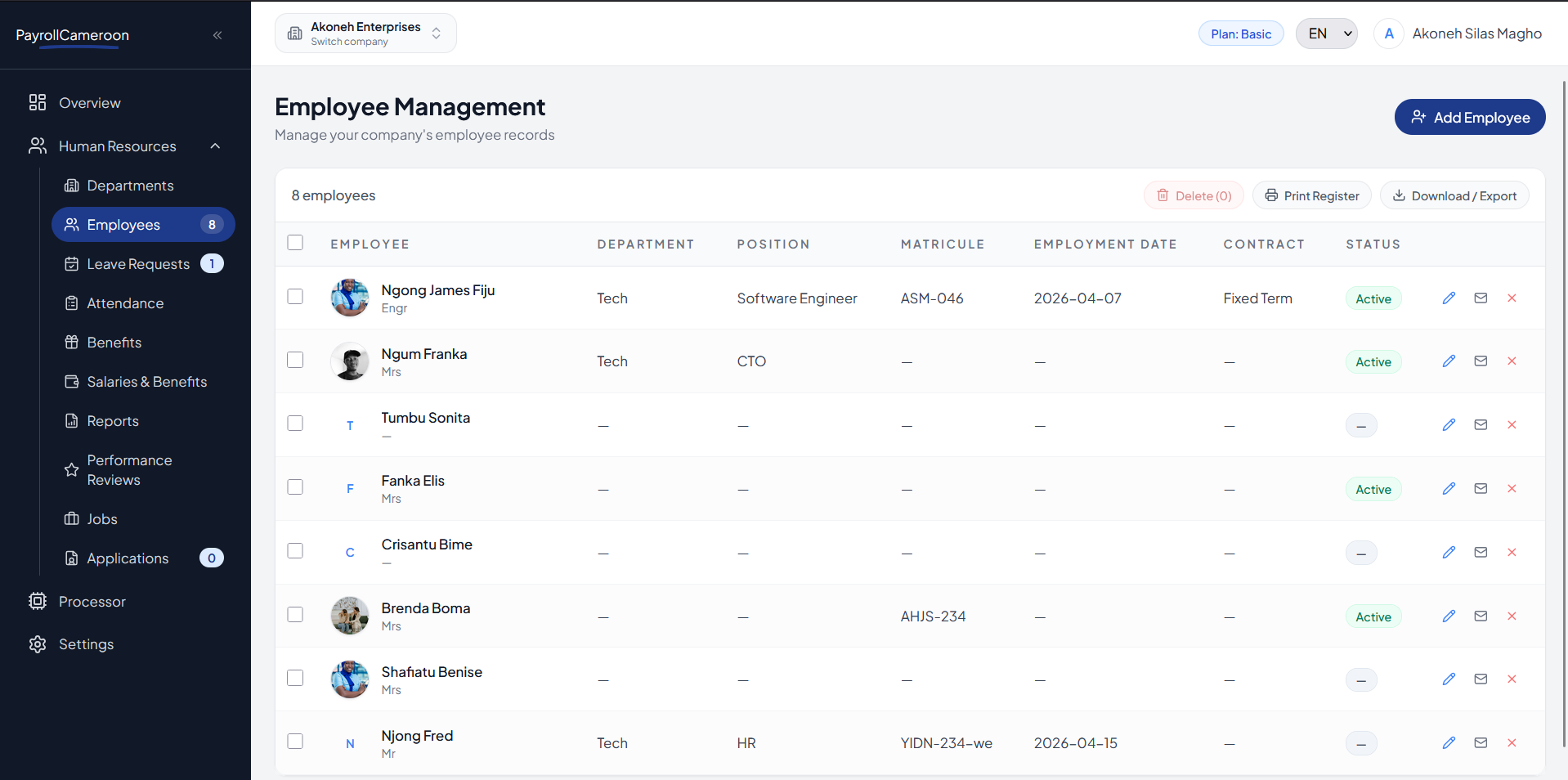The image size is (1568, 780).
Task: Remove Fanka Elis with the red X icon
Action: 1512,489
